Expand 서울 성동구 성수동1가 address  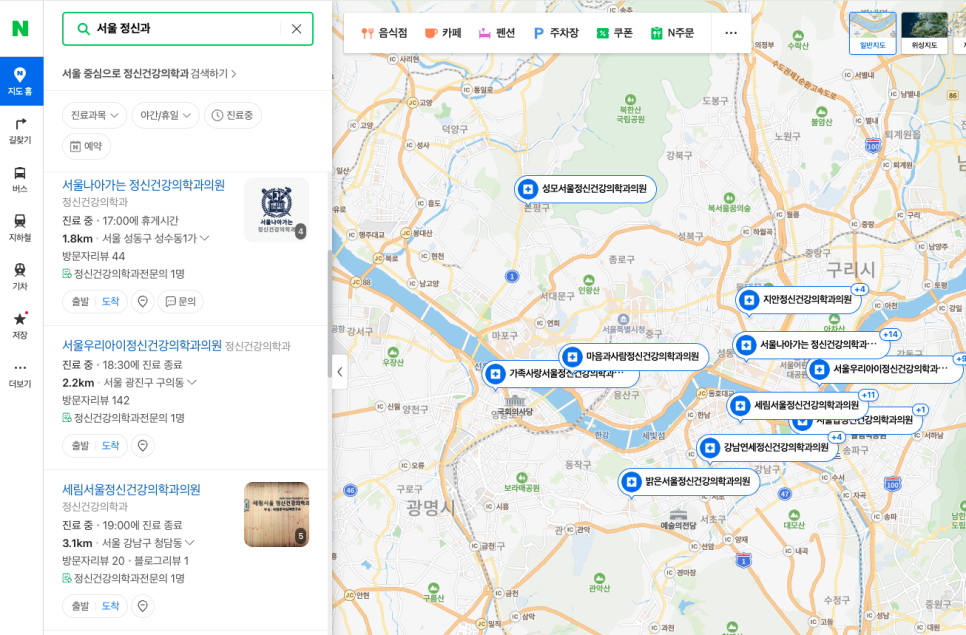tap(155, 238)
